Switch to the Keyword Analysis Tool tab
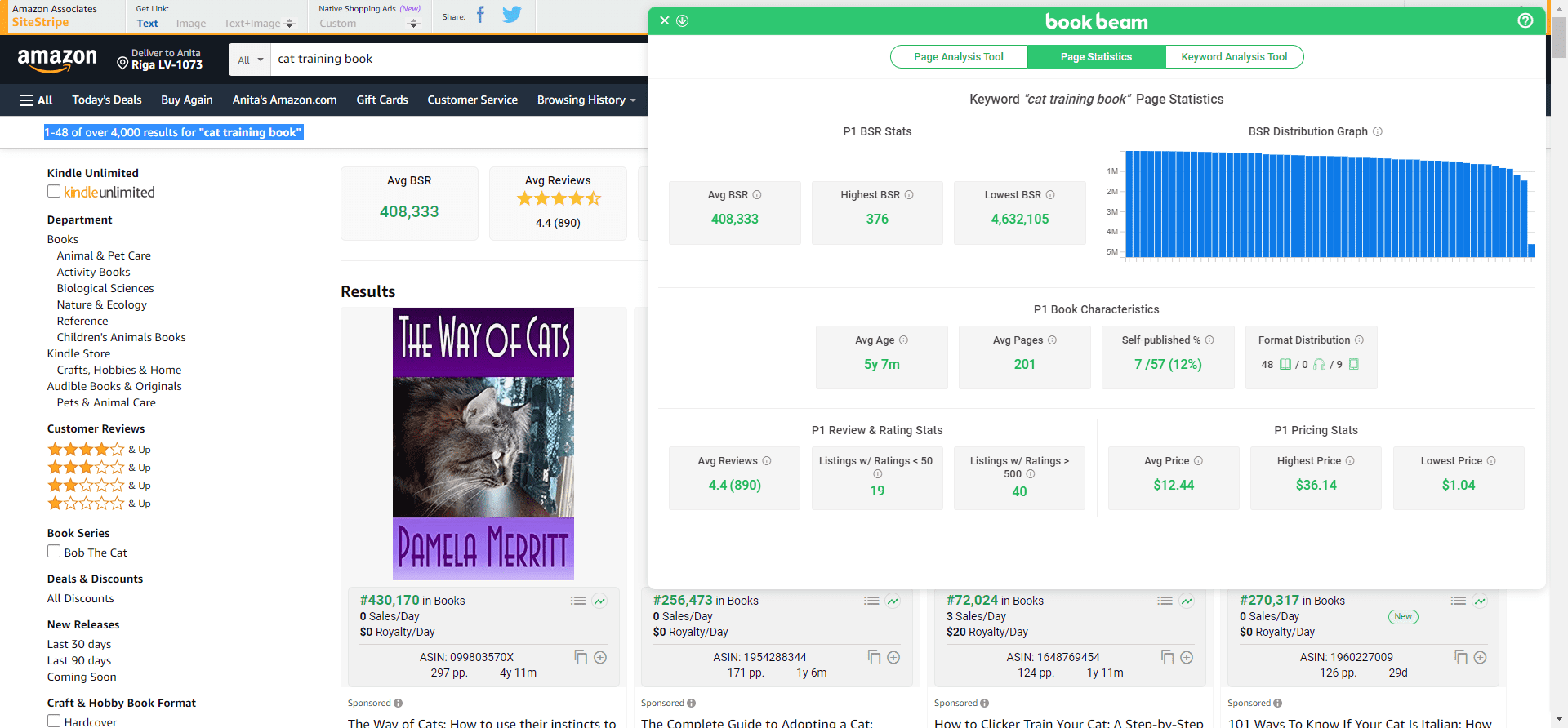 click(x=1233, y=57)
